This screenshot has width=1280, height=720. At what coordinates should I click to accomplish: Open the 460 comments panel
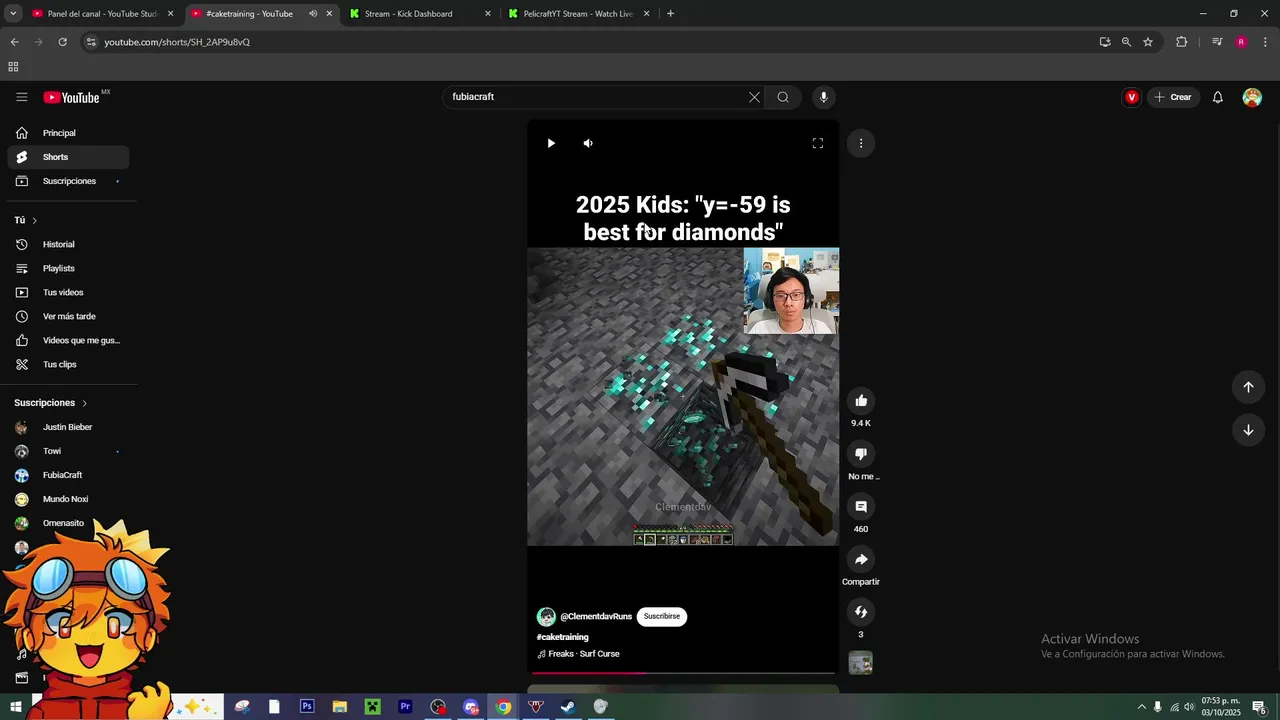pyautogui.click(x=861, y=507)
